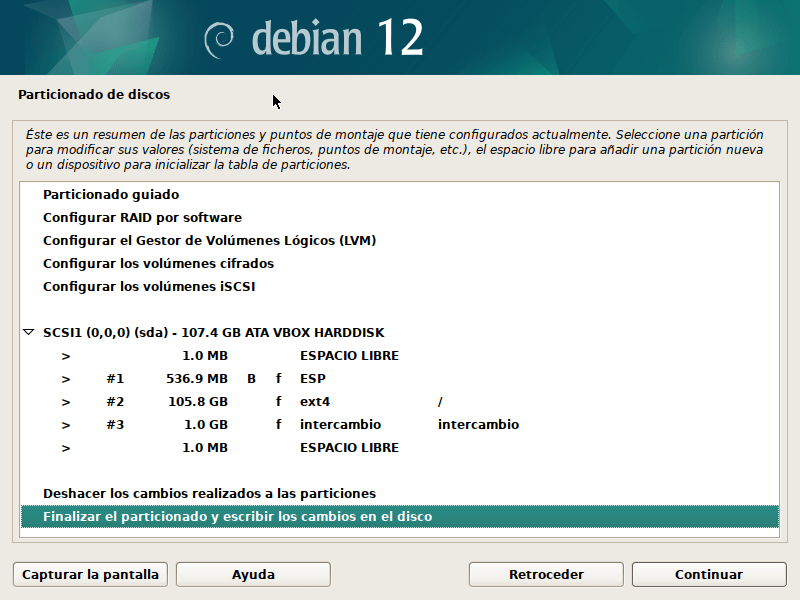Choose Configurar RAID por software
The image size is (800, 600).
point(399,217)
